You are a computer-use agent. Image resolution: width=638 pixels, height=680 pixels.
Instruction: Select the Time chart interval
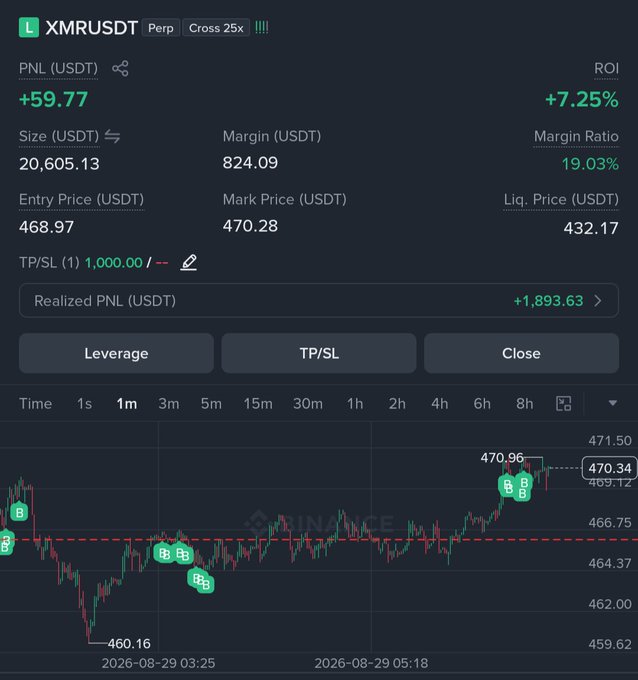(x=36, y=404)
